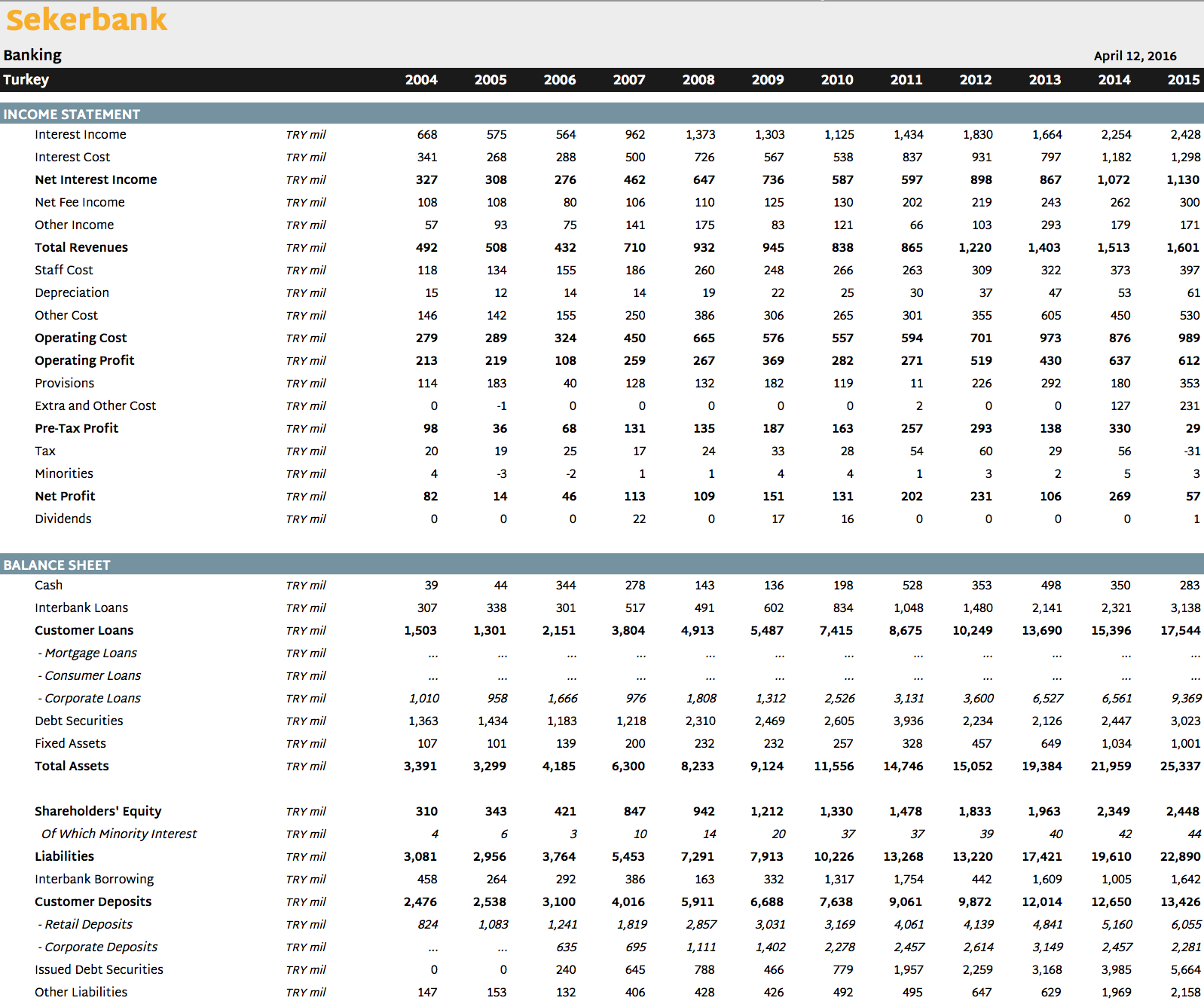This screenshot has width=1204, height=1007.
Task: Click Interest Income 2015 value 2,428
Action: (x=1185, y=134)
